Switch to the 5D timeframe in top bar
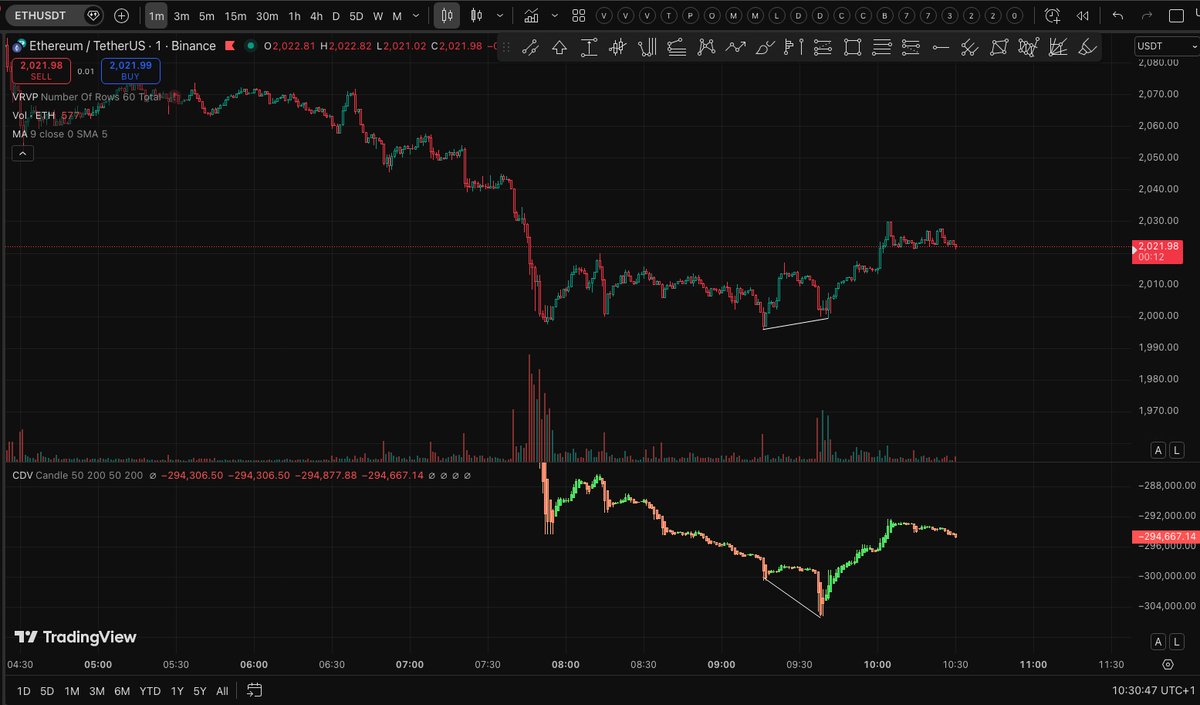1200x705 pixels. (x=356, y=16)
